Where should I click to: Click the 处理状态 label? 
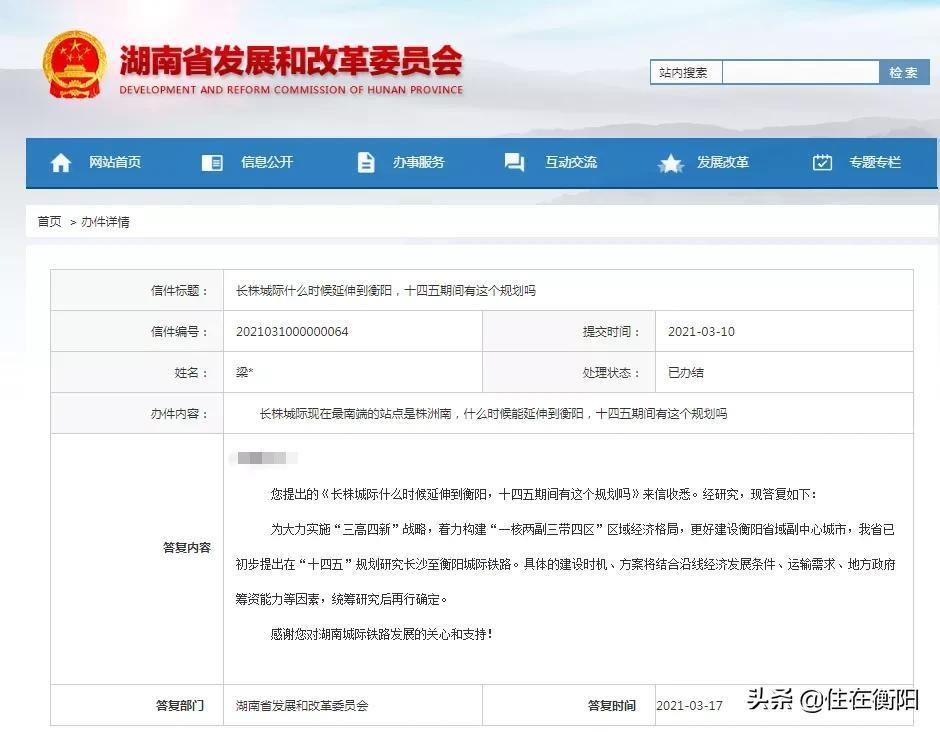(611, 372)
